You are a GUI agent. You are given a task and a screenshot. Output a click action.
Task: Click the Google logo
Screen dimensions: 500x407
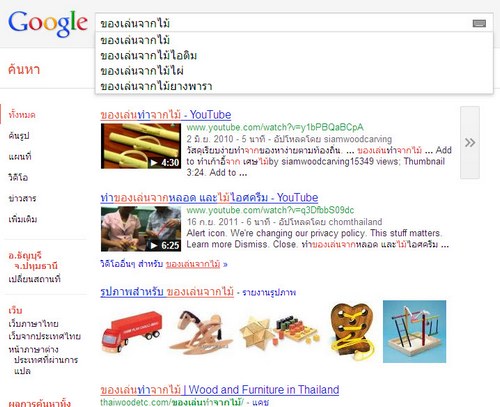point(48,24)
